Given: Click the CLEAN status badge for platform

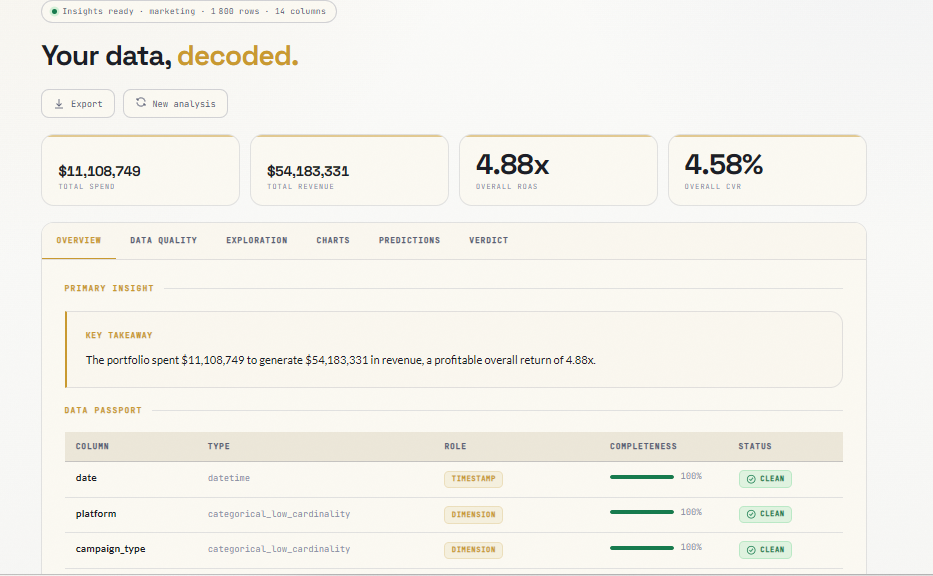Looking at the screenshot, I should (765, 514).
